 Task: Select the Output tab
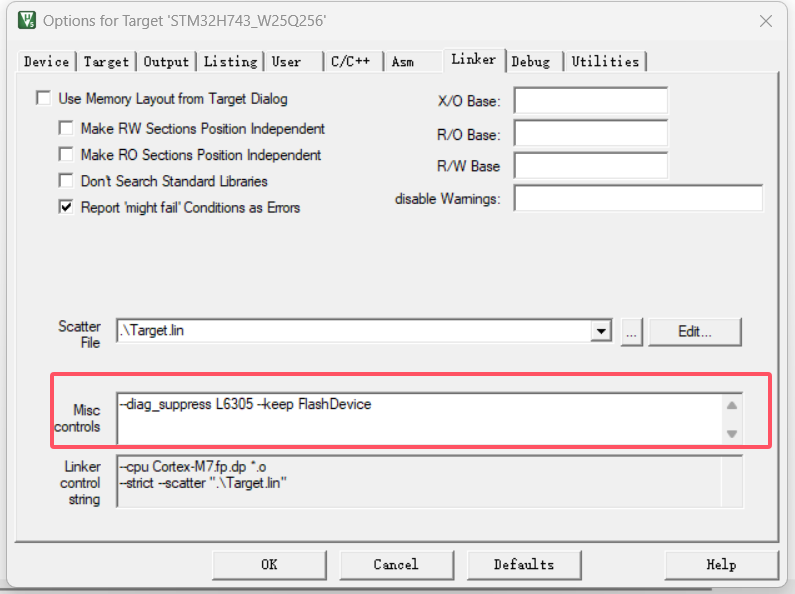coord(166,62)
